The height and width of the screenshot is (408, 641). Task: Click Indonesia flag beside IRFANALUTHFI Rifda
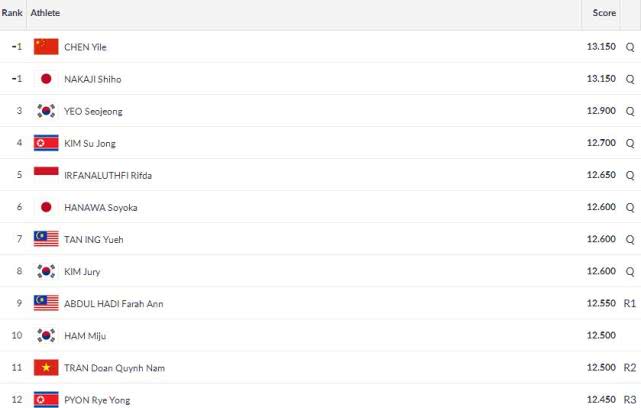[46, 175]
